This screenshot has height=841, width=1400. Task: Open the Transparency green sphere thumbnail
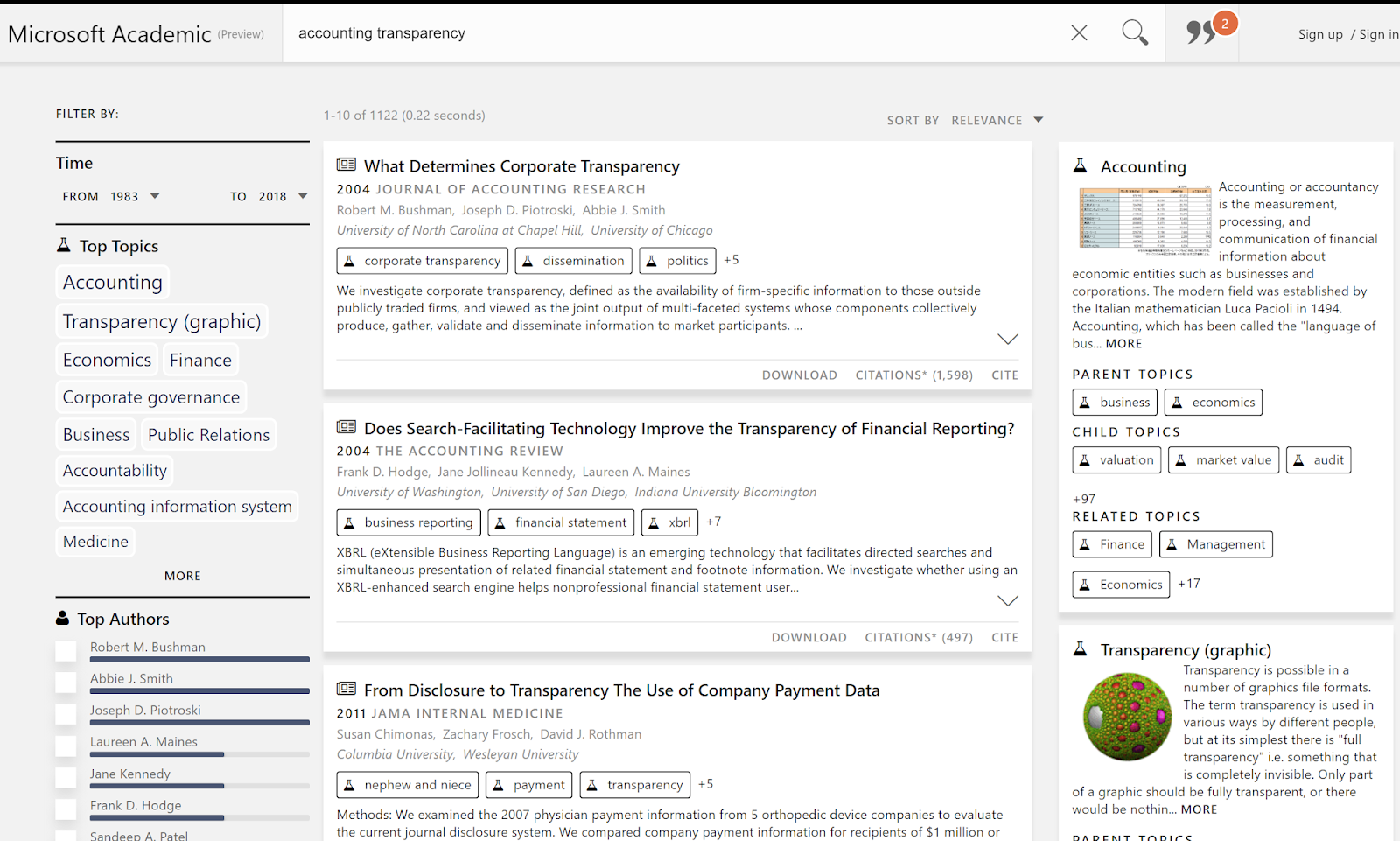(x=1127, y=717)
